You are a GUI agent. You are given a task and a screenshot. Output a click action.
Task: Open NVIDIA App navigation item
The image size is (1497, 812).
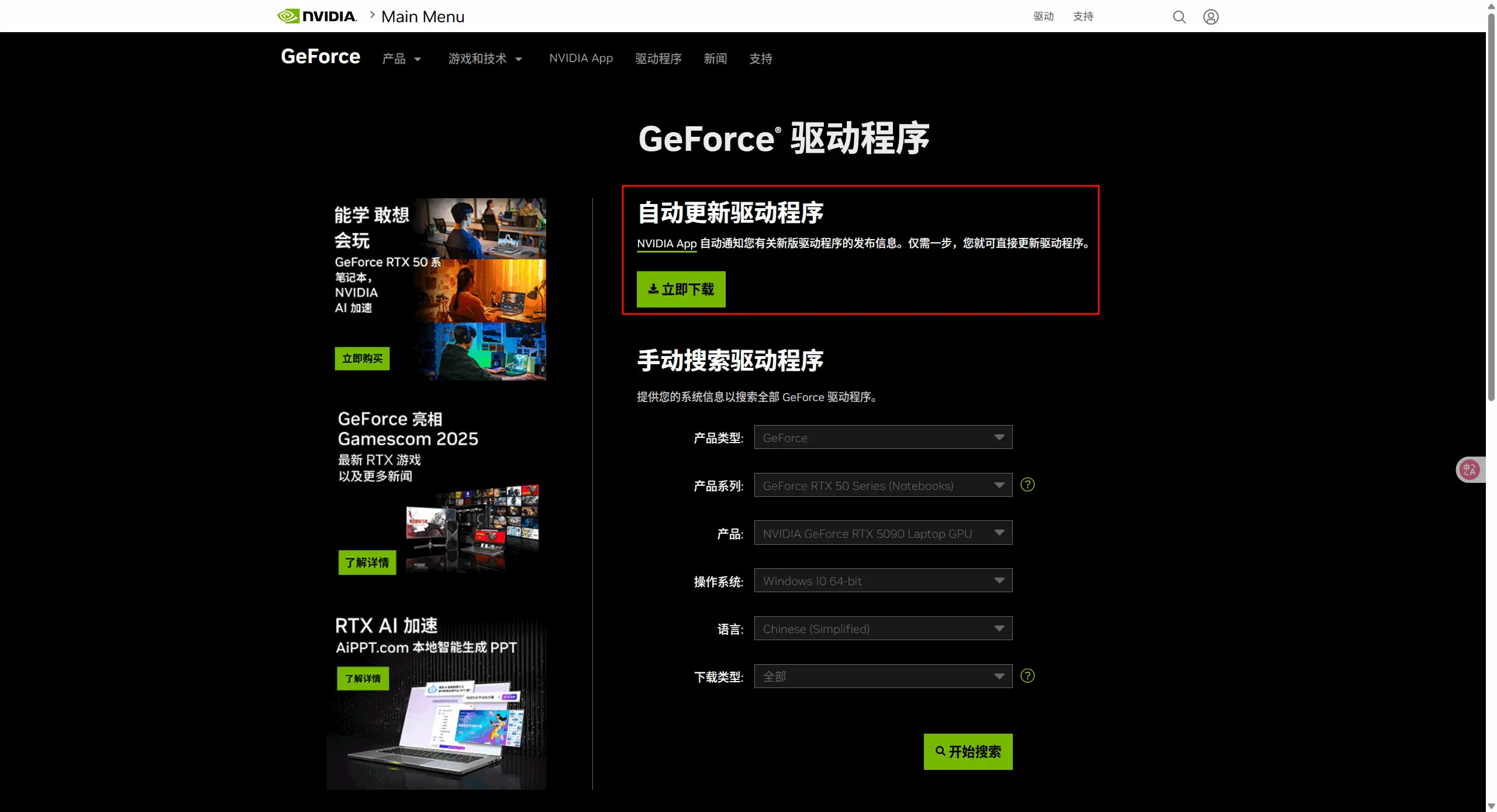point(581,58)
